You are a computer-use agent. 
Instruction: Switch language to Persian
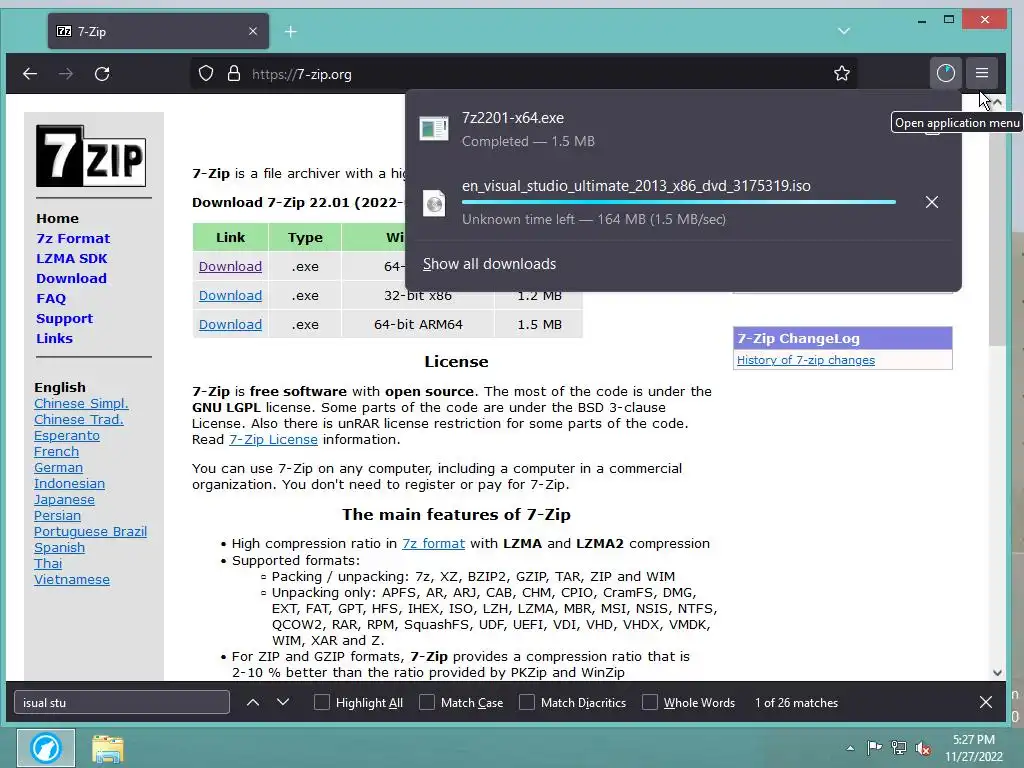pos(57,515)
